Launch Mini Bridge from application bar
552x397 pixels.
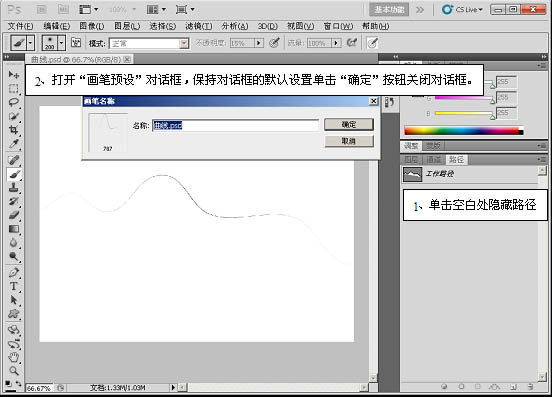63,10
